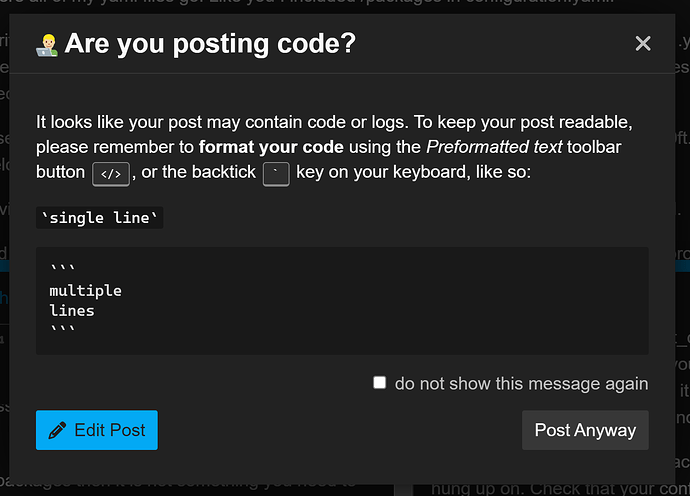
Task: Click inside the multiple lines code block
Action: coord(342,300)
